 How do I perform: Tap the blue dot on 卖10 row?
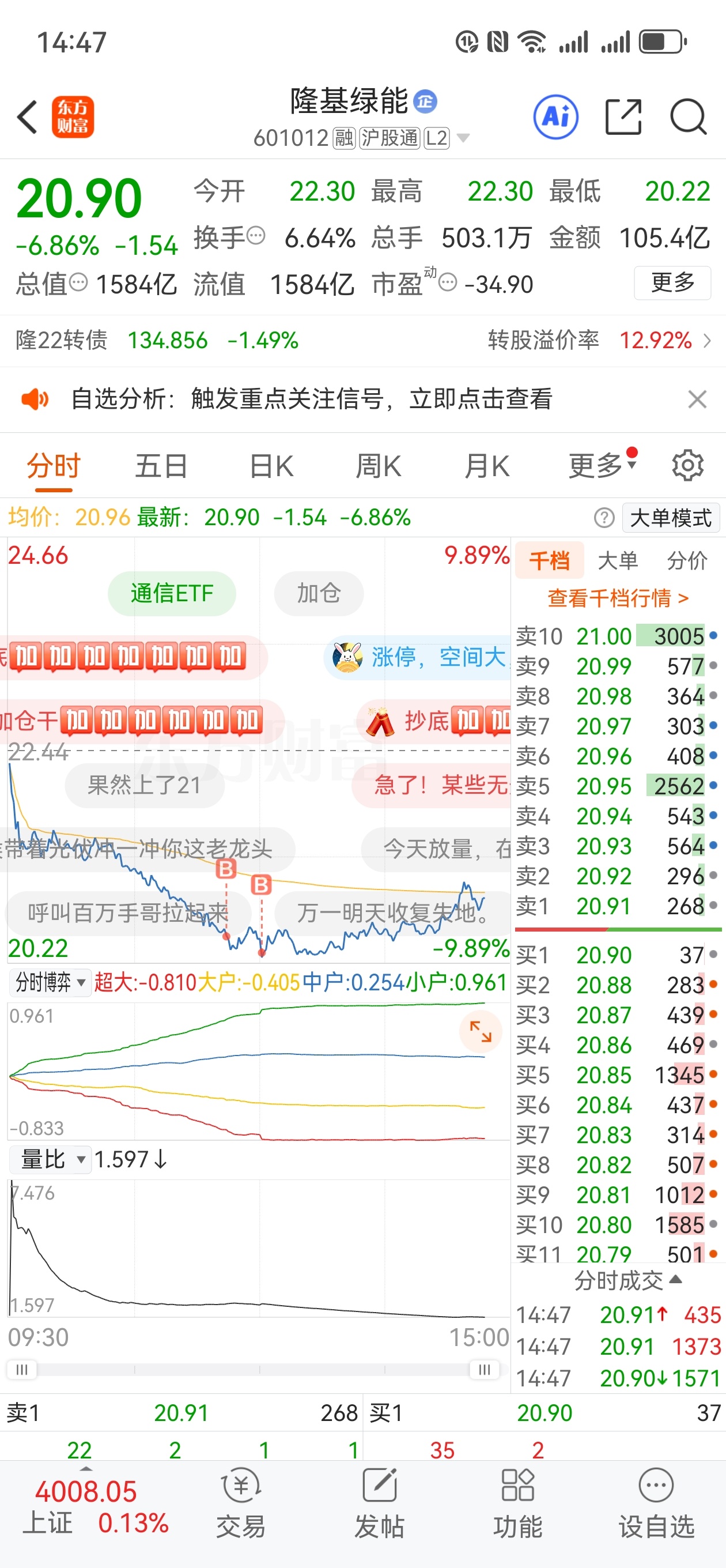[713, 636]
